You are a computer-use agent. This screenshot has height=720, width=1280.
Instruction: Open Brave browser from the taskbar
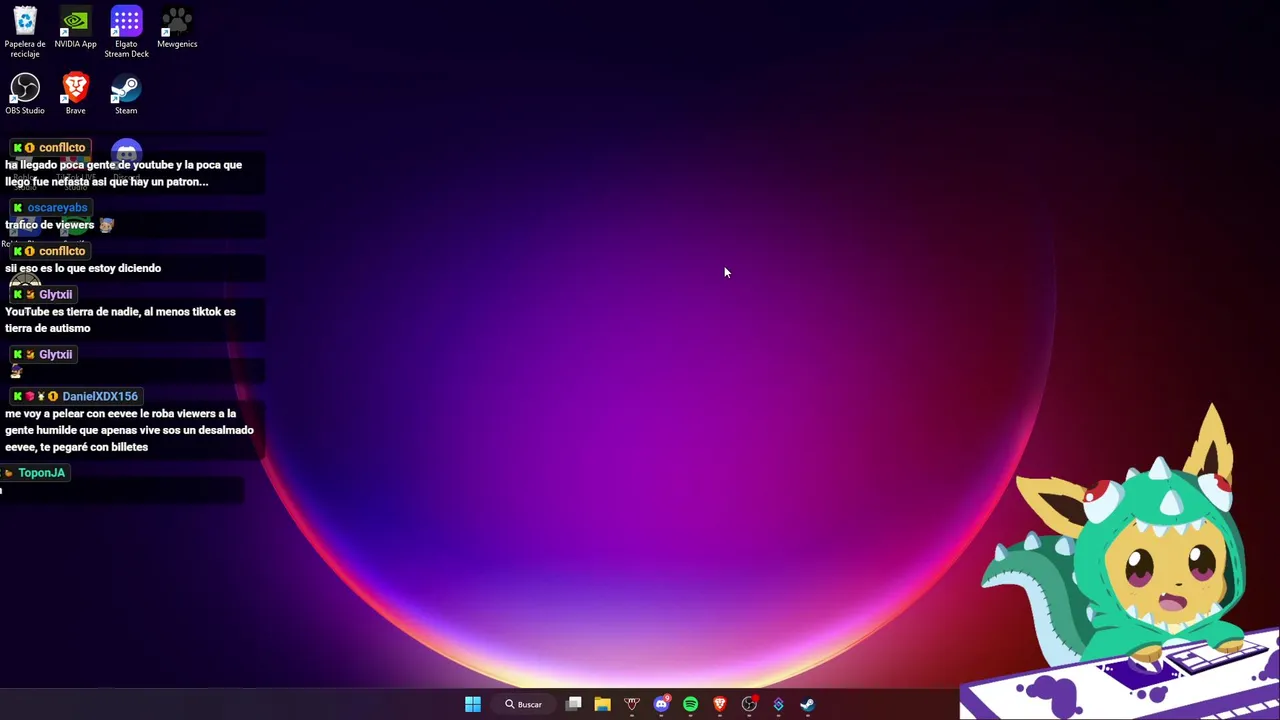click(x=719, y=704)
